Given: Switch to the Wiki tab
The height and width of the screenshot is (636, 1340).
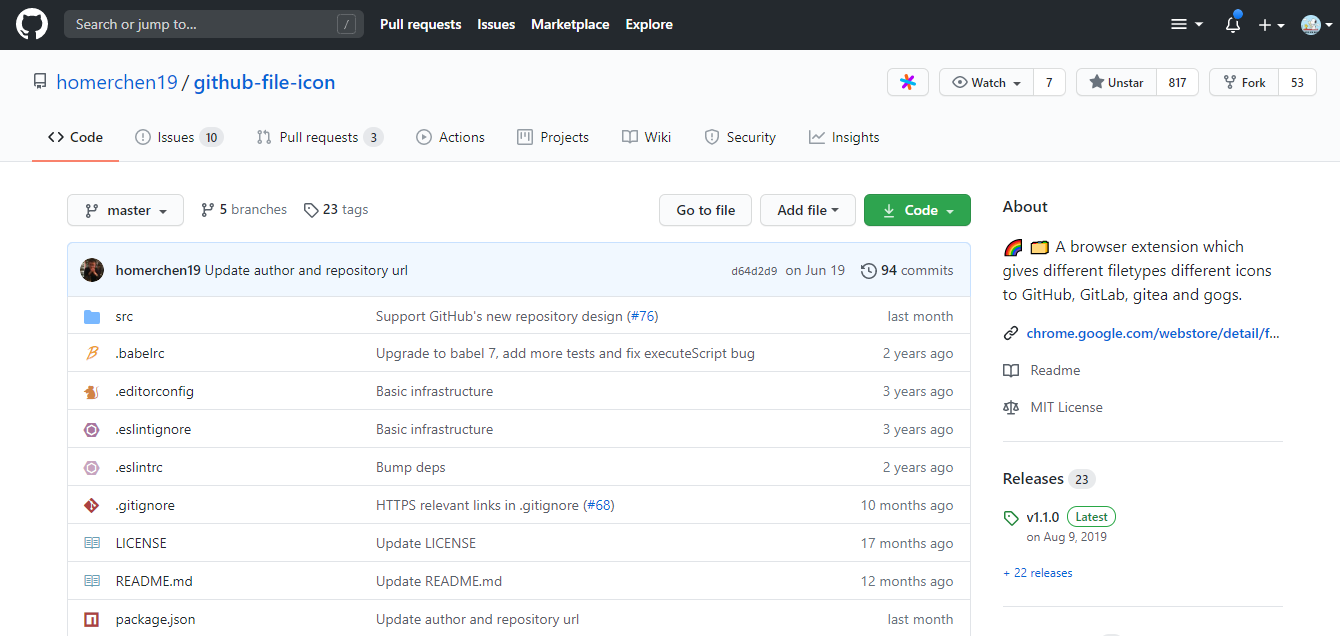Looking at the screenshot, I should pyautogui.click(x=646, y=137).
